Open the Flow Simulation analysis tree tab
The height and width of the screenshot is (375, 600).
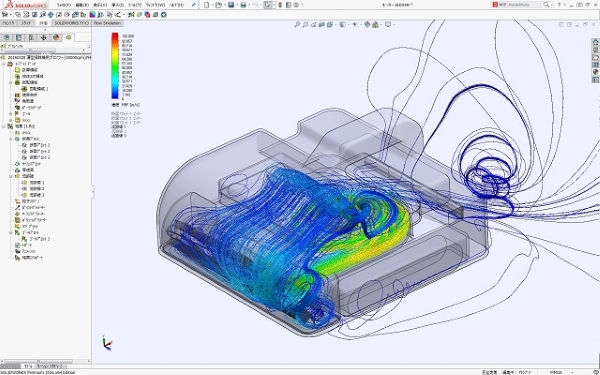68,38
